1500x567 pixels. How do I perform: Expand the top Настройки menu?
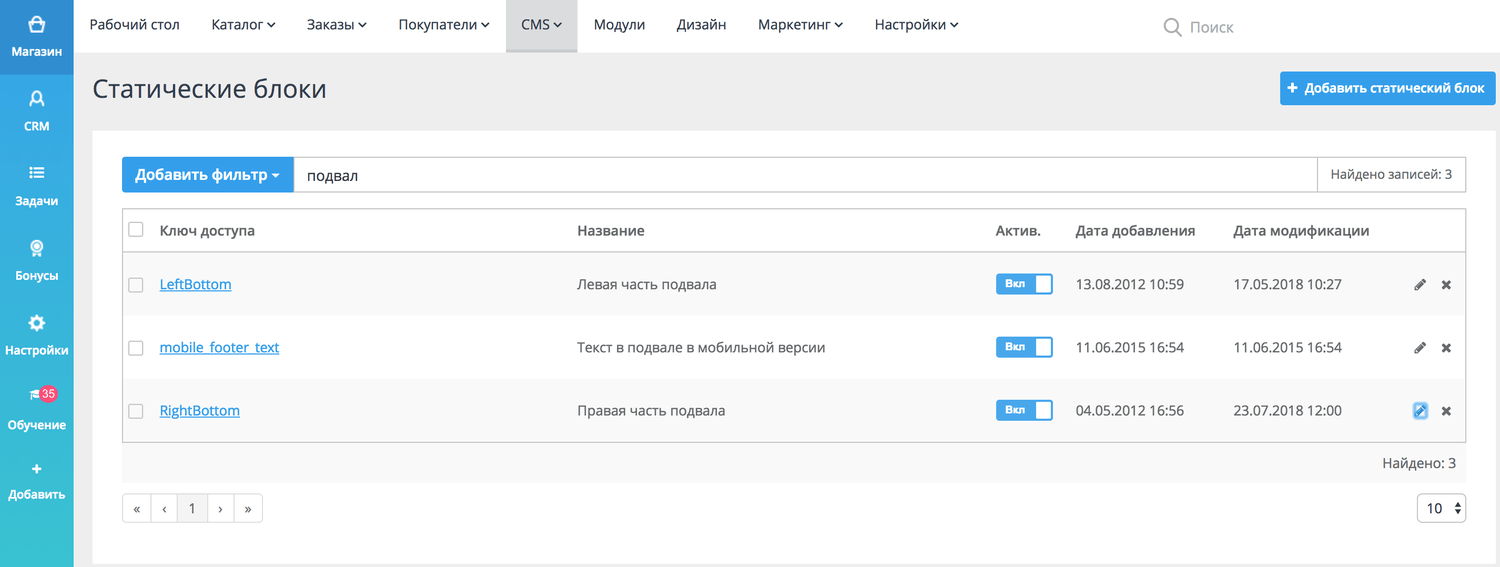coord(916,25)
